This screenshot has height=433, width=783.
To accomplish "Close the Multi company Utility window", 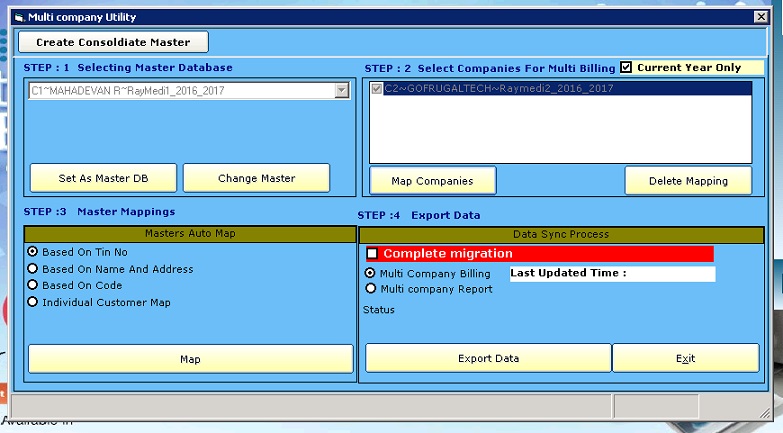I will click(761, 17).
